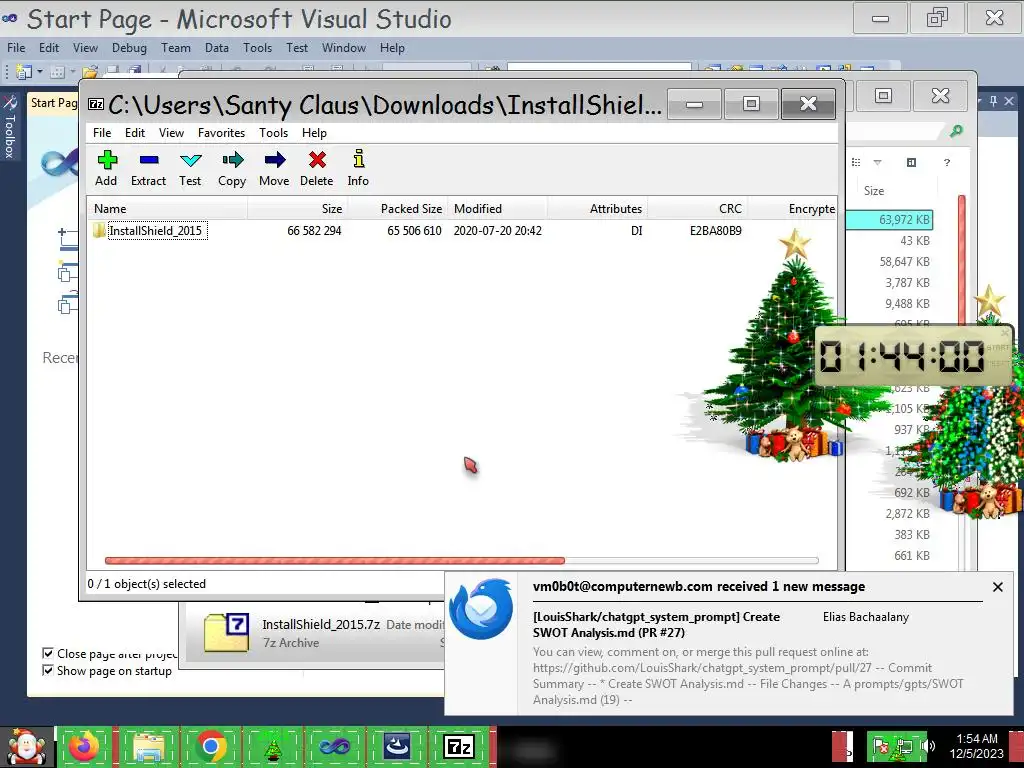Click the Action Center flag tray icon
This screenshot has width=1024, height=768.
pos(881,746)
